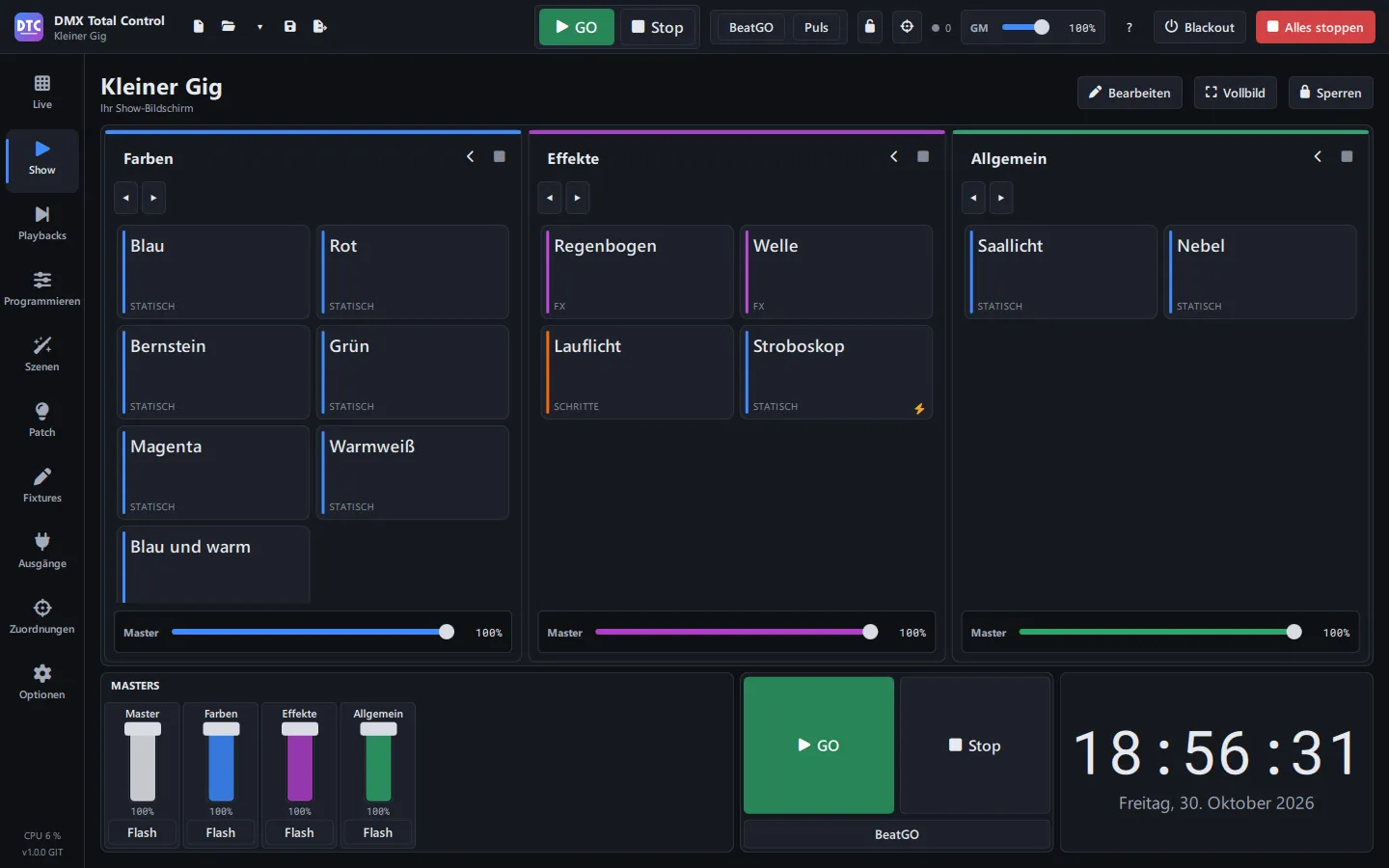Open Ausgänge in the sidebar
1389x868 pixels.
[42, 552]
